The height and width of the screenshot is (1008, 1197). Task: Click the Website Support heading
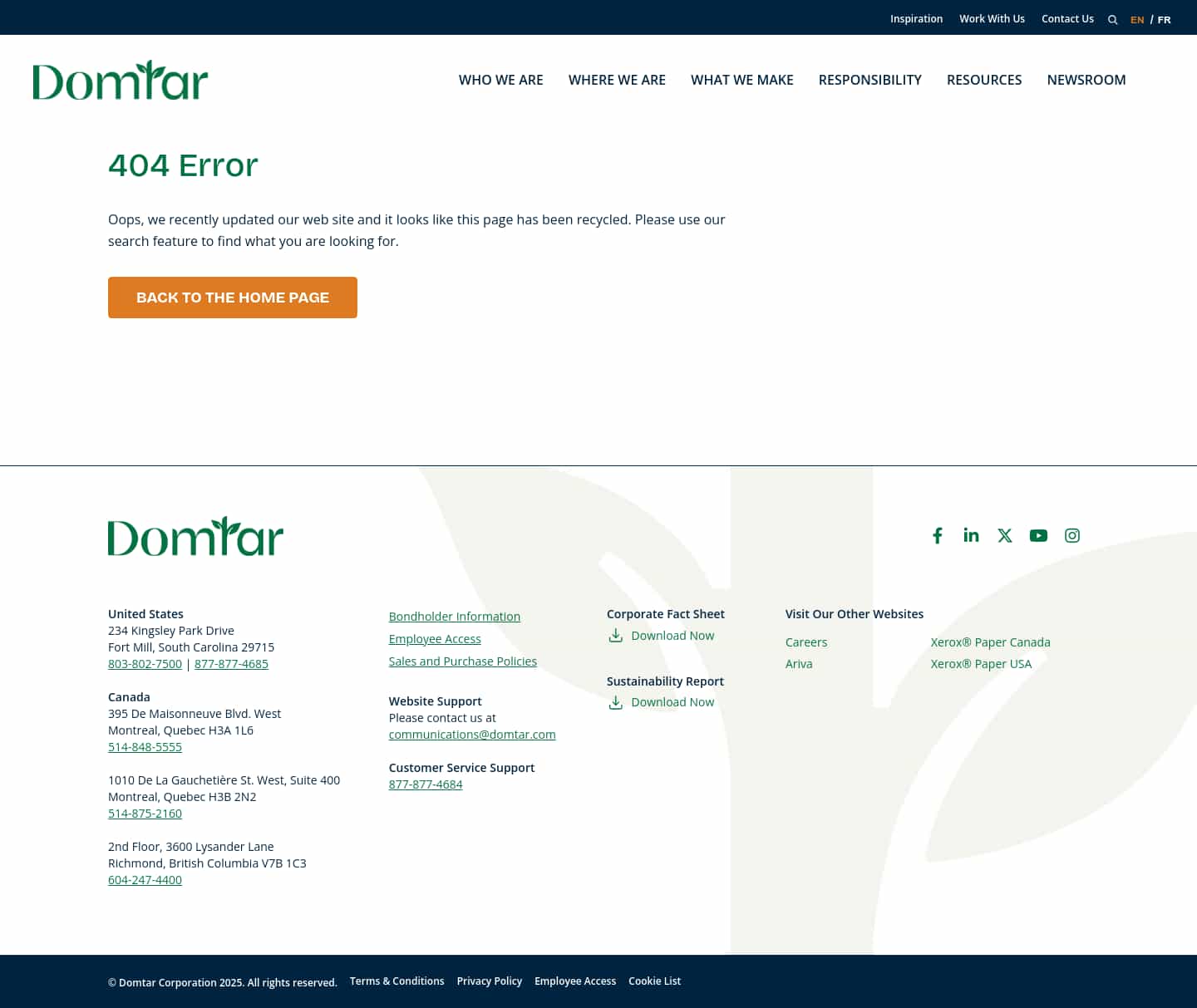(x=436, y=701)
